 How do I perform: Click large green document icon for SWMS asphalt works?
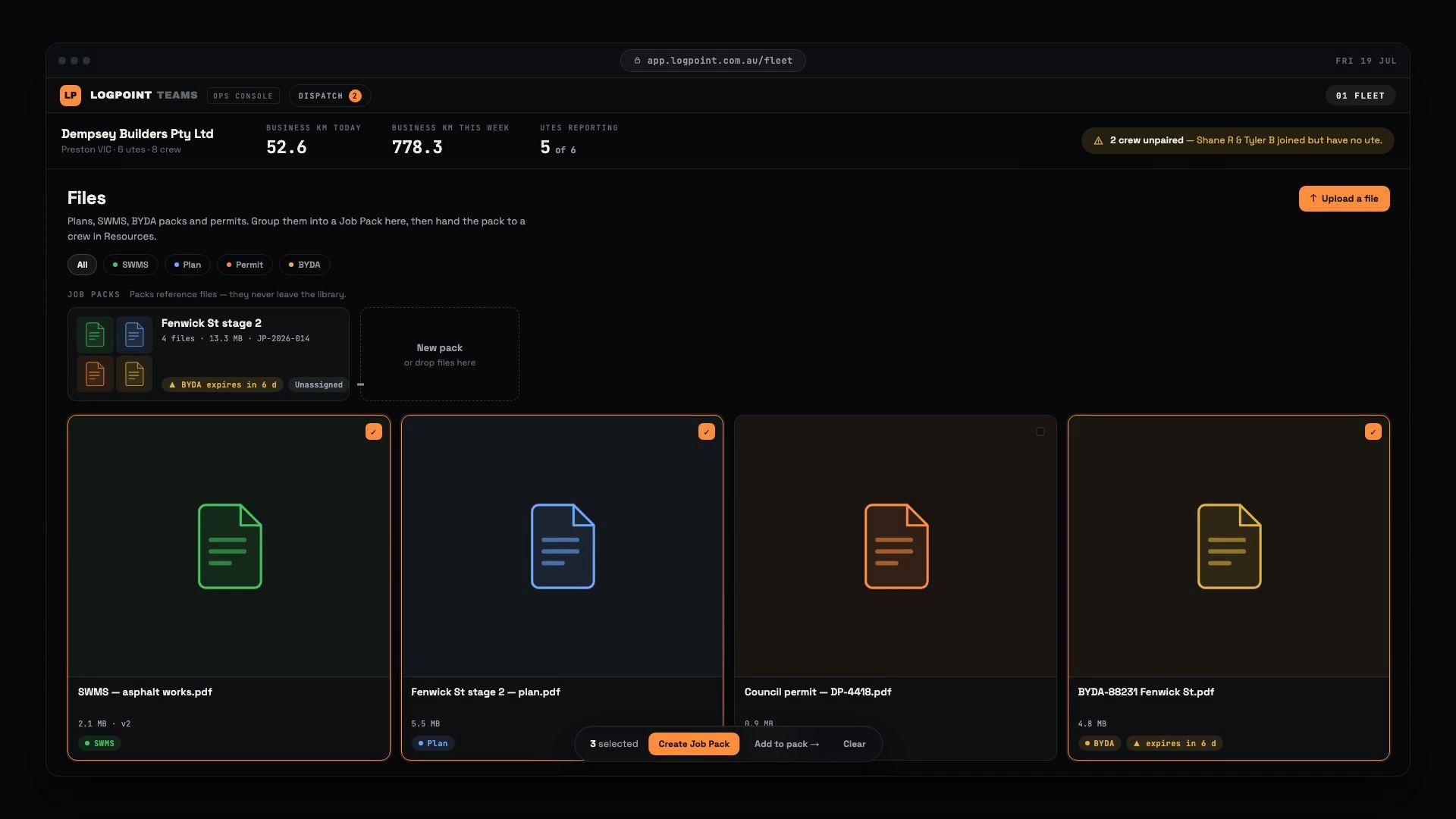[x=230, y=546]
